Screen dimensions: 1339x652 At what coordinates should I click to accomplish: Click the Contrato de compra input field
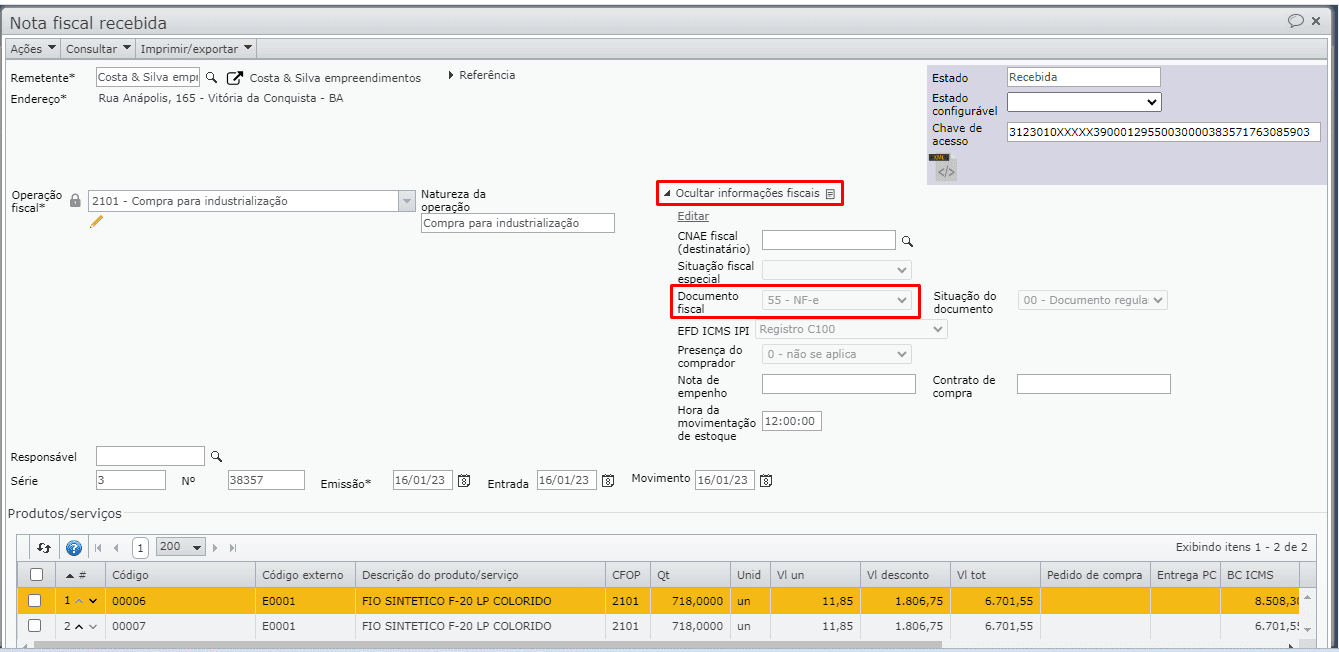(x=1093, y=384)
